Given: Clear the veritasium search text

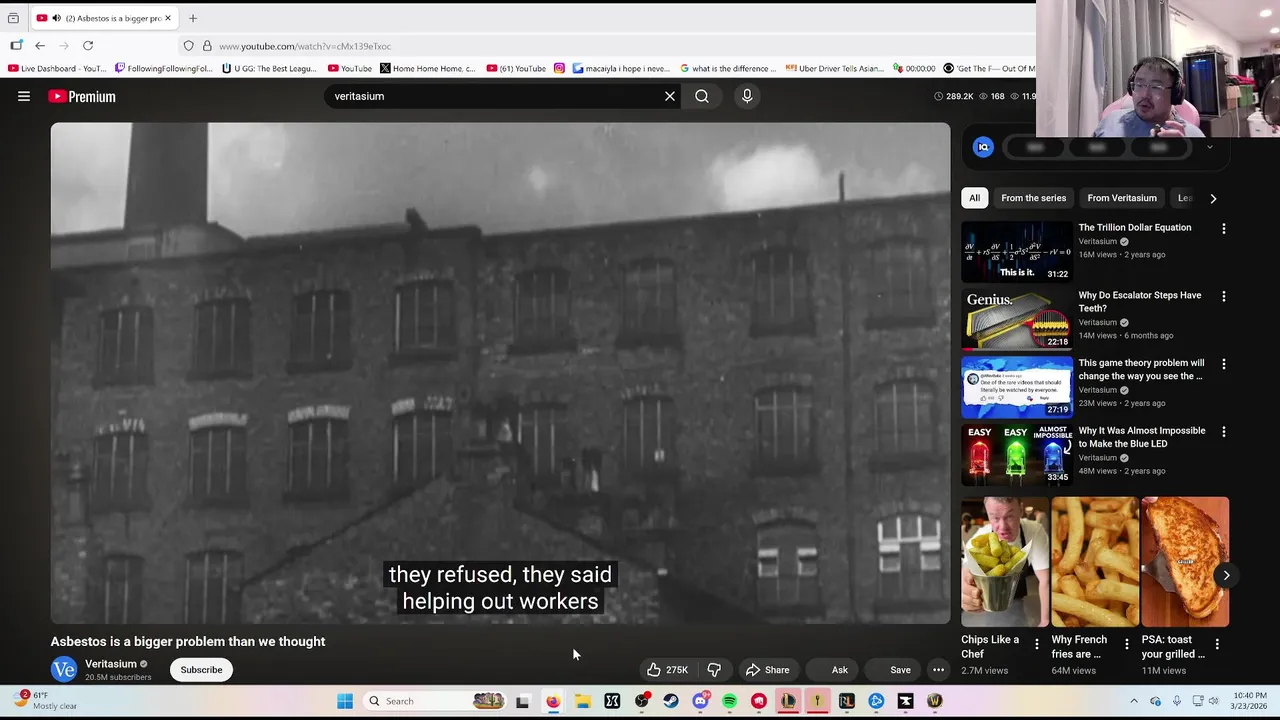Looking at the screenshot, I should pyautogui.click(x=670, y=96).
